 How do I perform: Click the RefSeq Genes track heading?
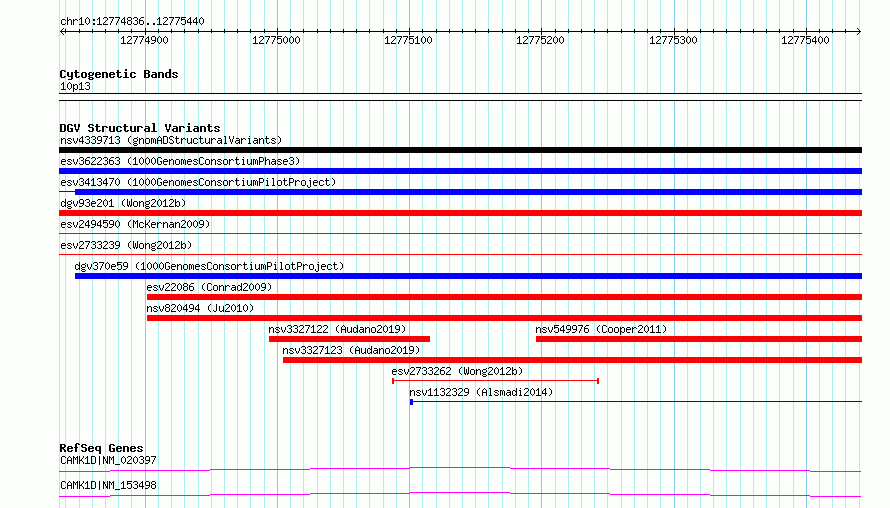(x=101, y=448)
